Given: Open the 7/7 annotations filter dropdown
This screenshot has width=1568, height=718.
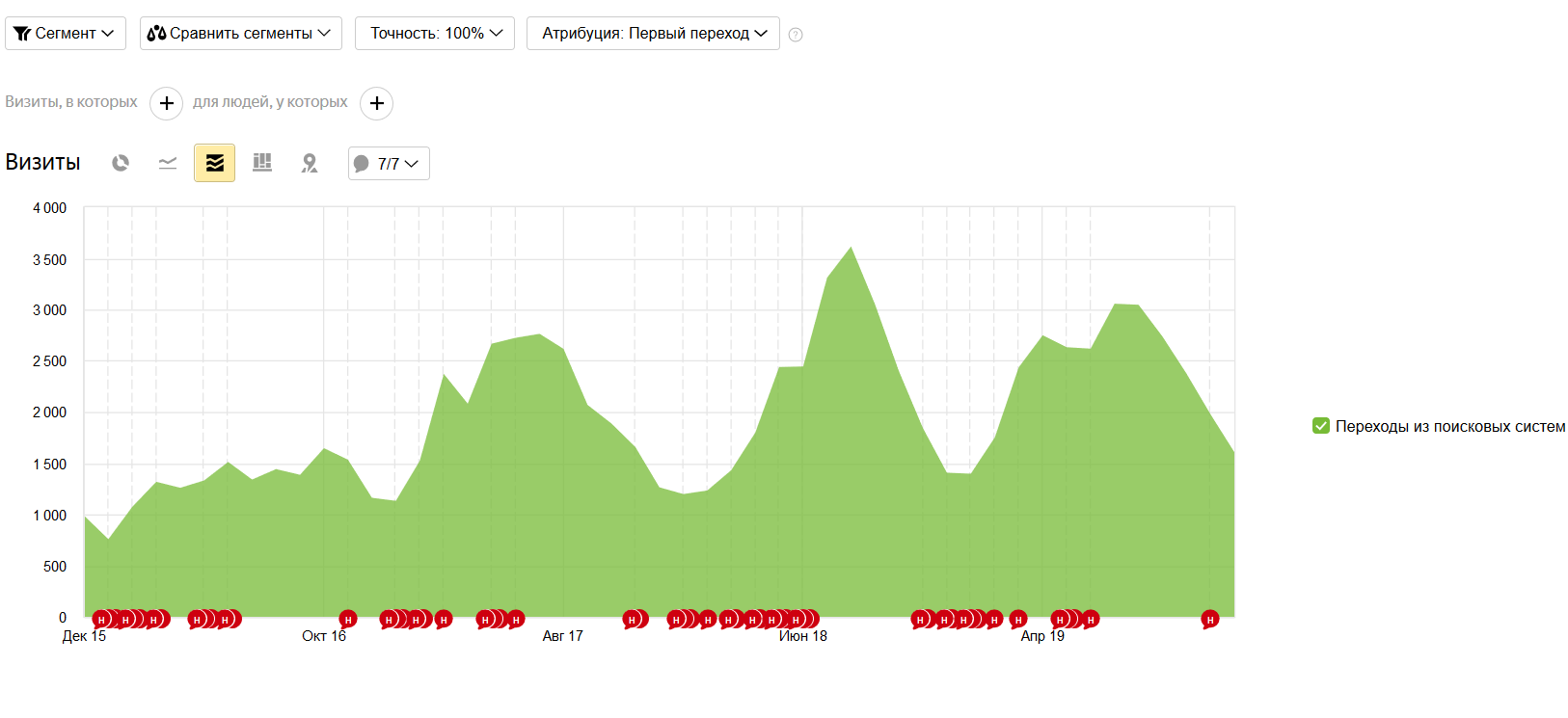Looking at the screenshot, I should (389, 164).
